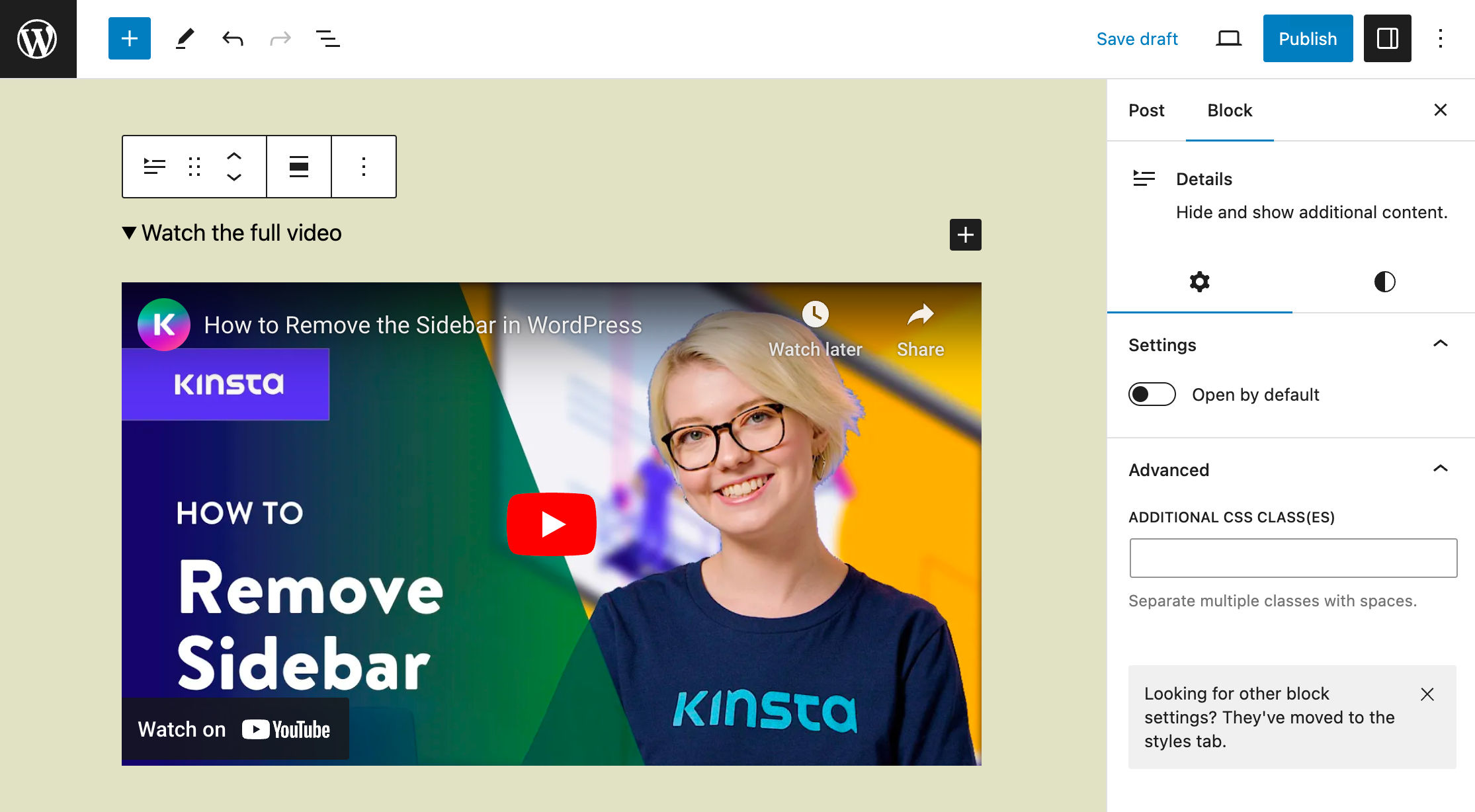Collapse the Settings panel section
The image size is (1475, 812).
(x=1440, y=345)
